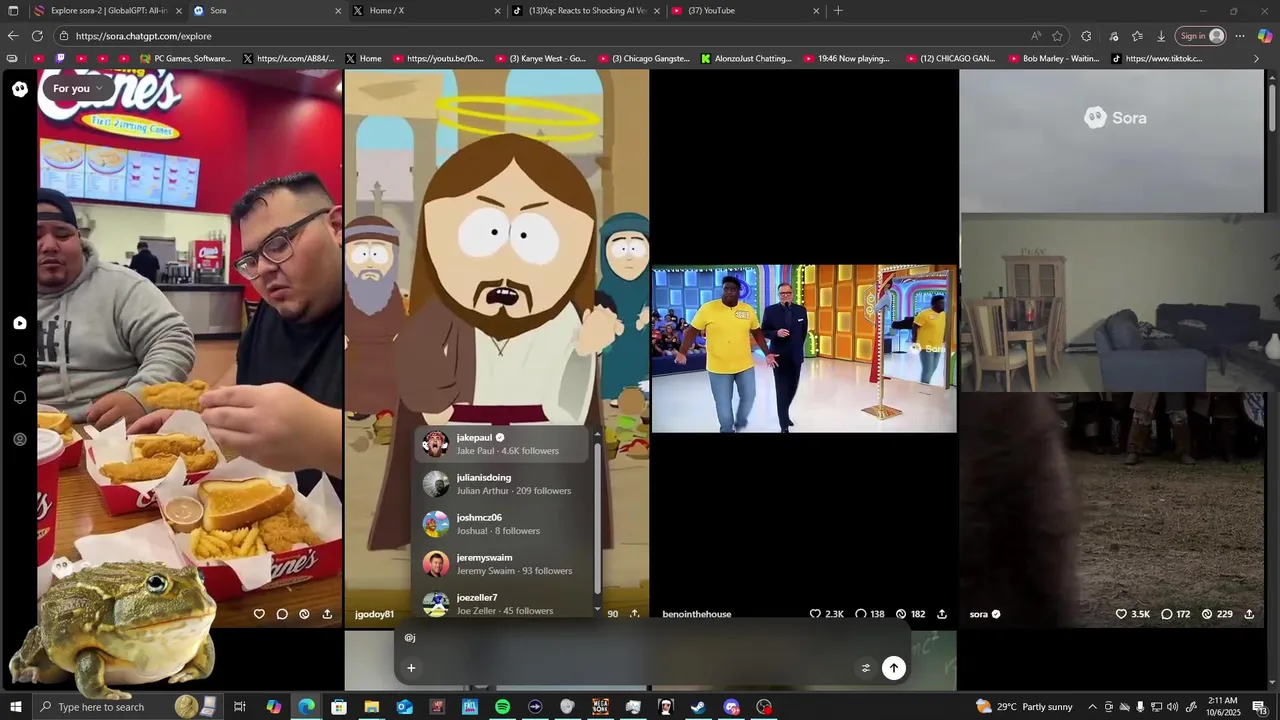Expand the bookmarks bar overflow chevron
The image size is (1280, 720).
point(1257,59)
